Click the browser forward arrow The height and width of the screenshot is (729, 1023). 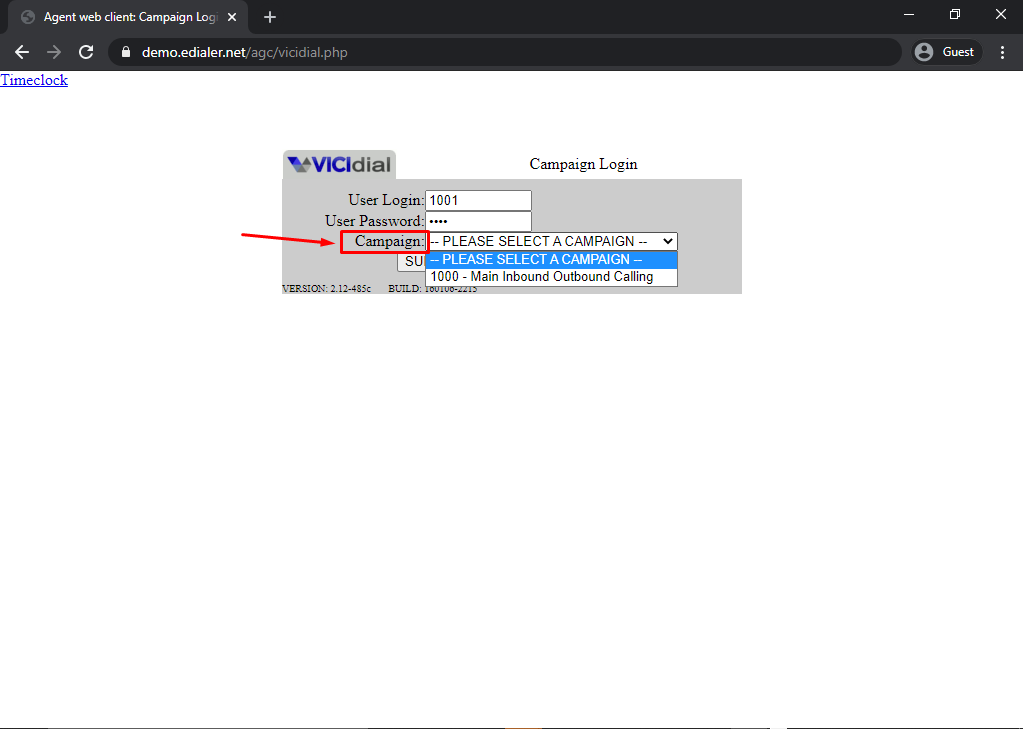[54, 52]
